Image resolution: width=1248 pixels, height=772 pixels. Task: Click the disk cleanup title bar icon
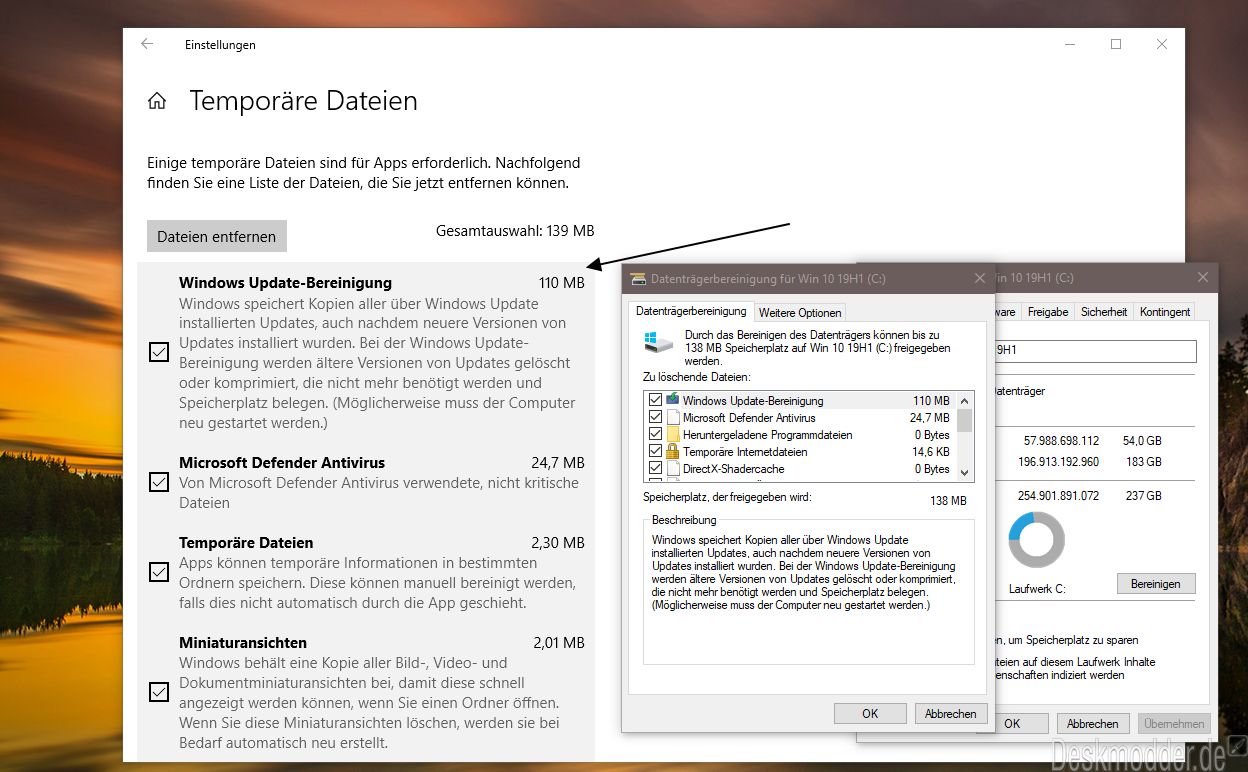[638, 279]
